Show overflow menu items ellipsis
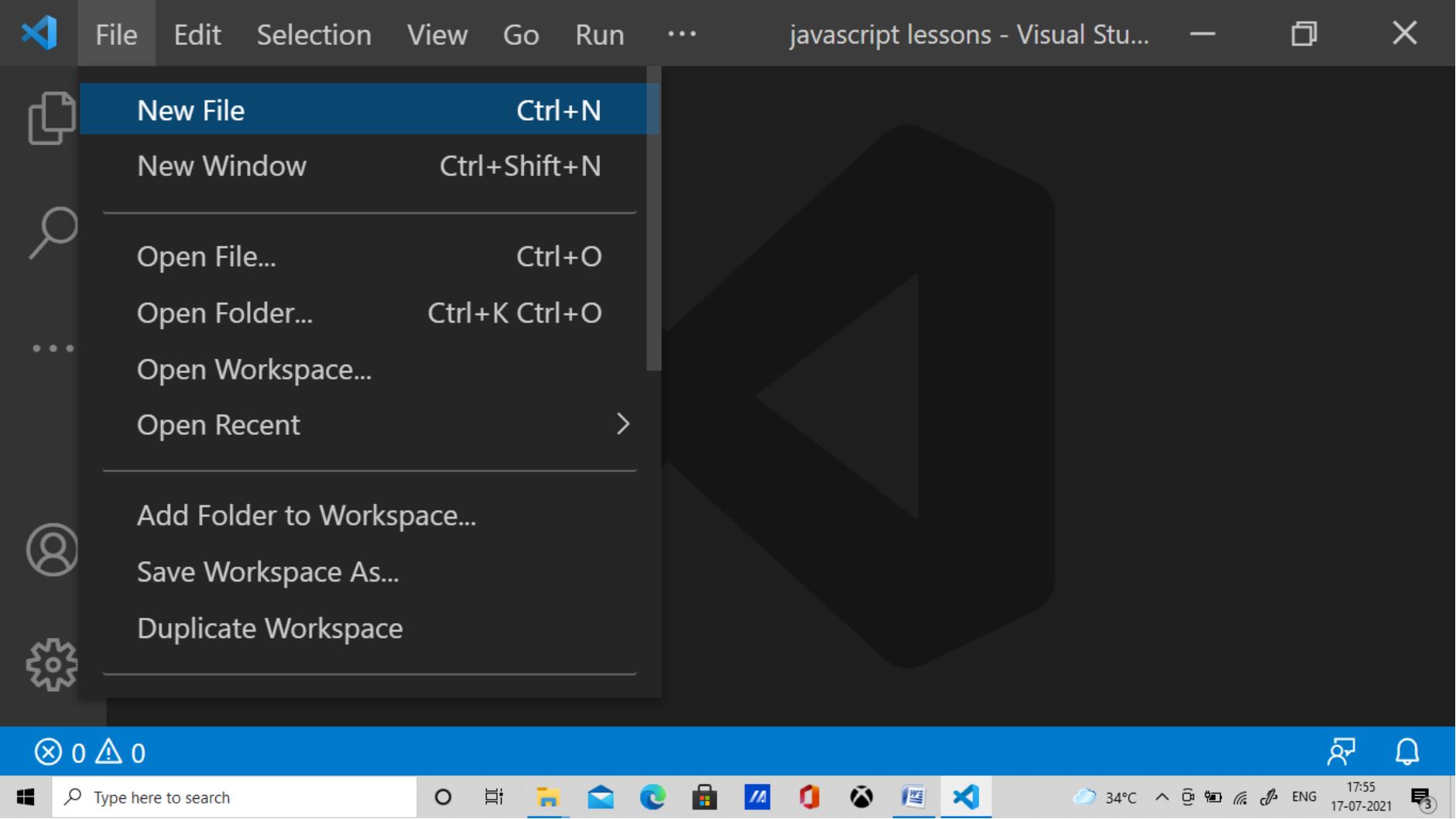 coord(682,34)
